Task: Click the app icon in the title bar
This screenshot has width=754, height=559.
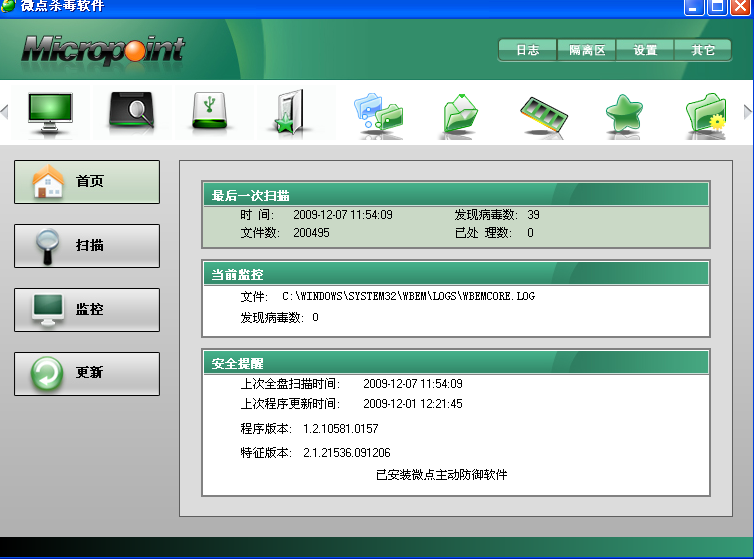Action: pos(8,5)
